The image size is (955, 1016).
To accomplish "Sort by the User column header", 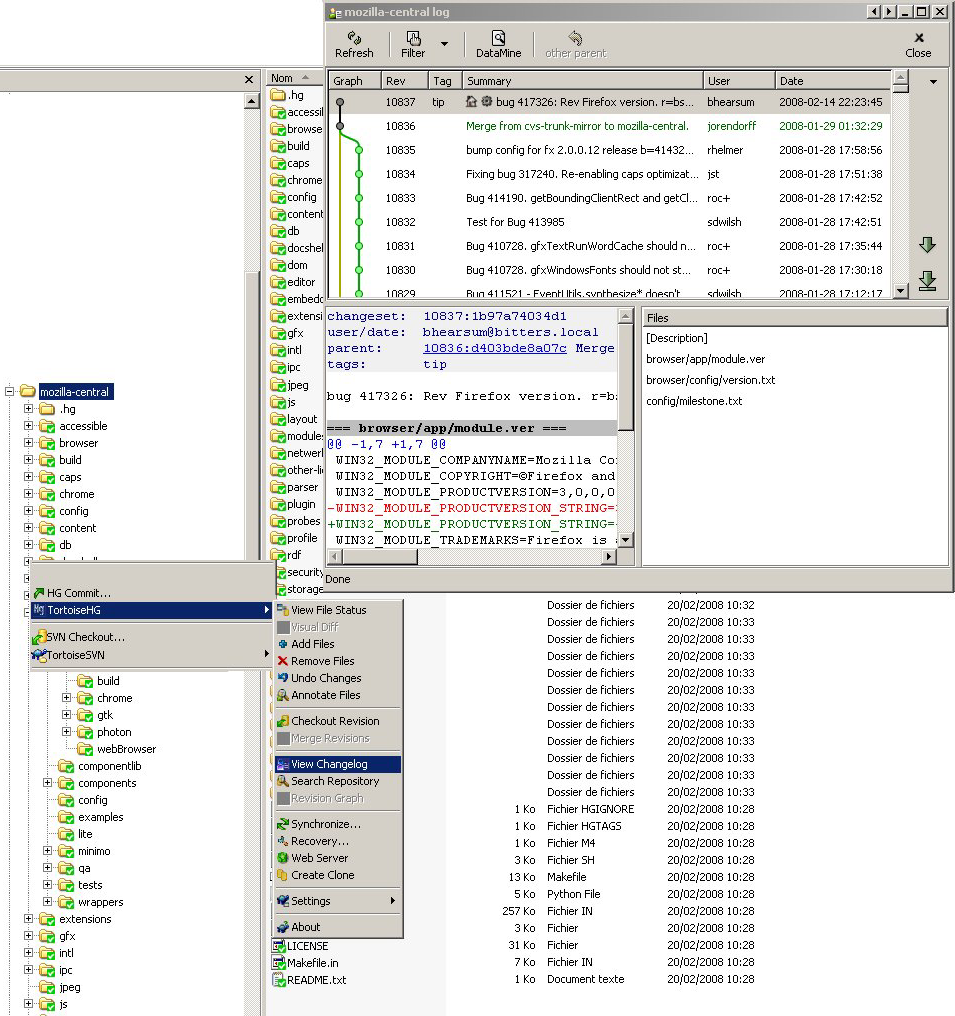I will pos(739,81).
